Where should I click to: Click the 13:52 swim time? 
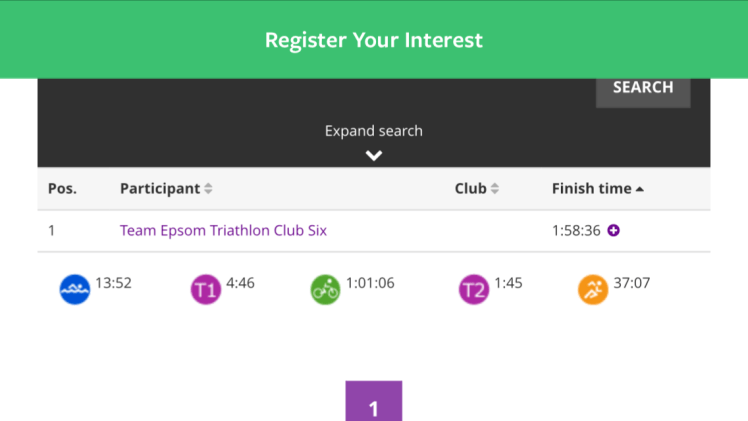point(113,283)
